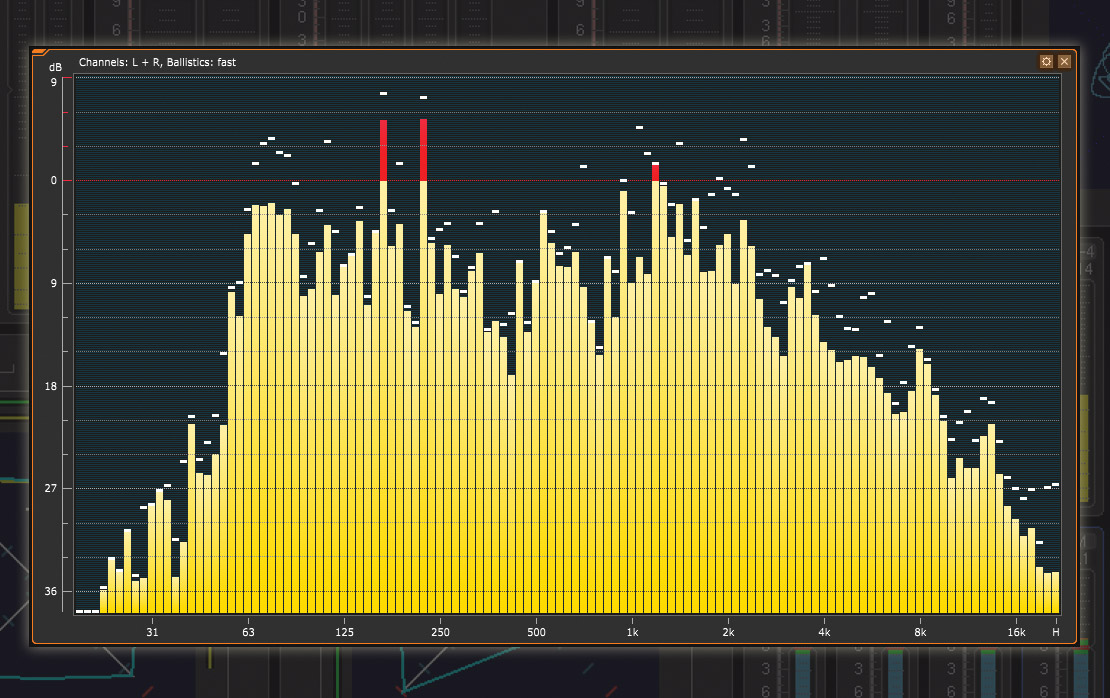The image size is (1110, 698).
Task: Click the 16k frequency axis label
Action: [x=1016, y=632]
